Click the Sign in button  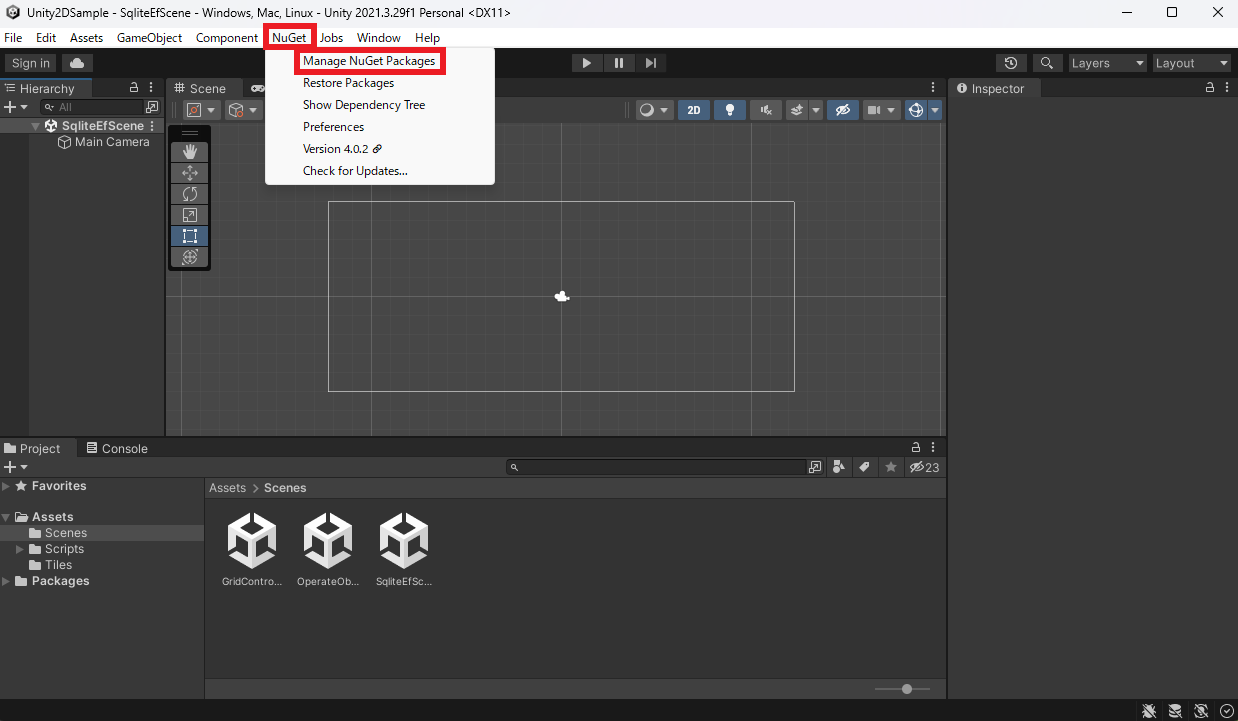tap(31, 63)
